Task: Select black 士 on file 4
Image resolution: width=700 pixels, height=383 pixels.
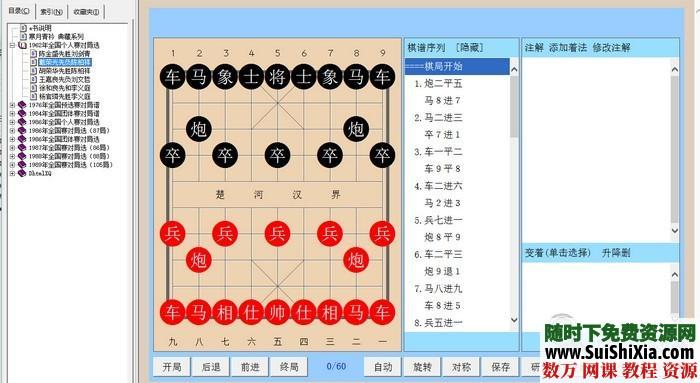Action: click(x=251, y=77)
